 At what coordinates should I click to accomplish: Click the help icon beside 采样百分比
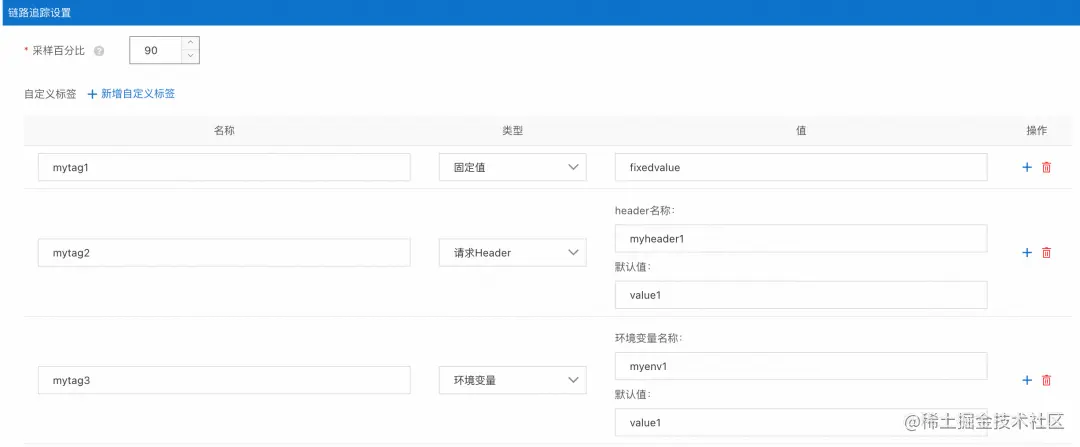pos(99,51)
